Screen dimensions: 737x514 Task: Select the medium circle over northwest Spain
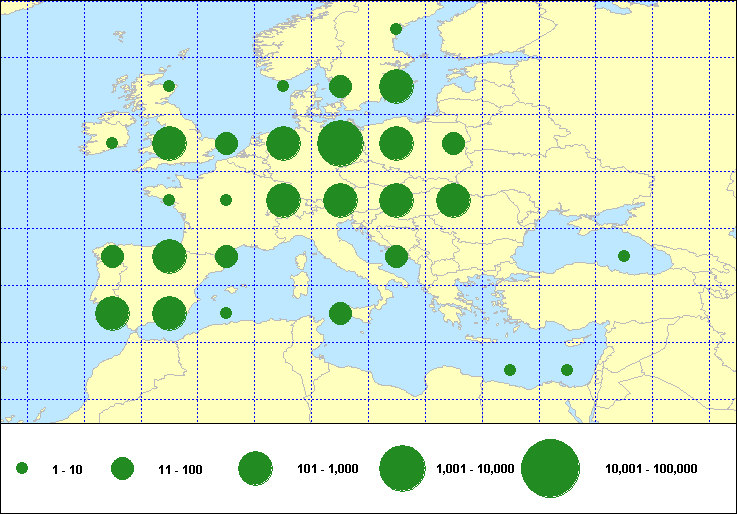click(112, 257)
